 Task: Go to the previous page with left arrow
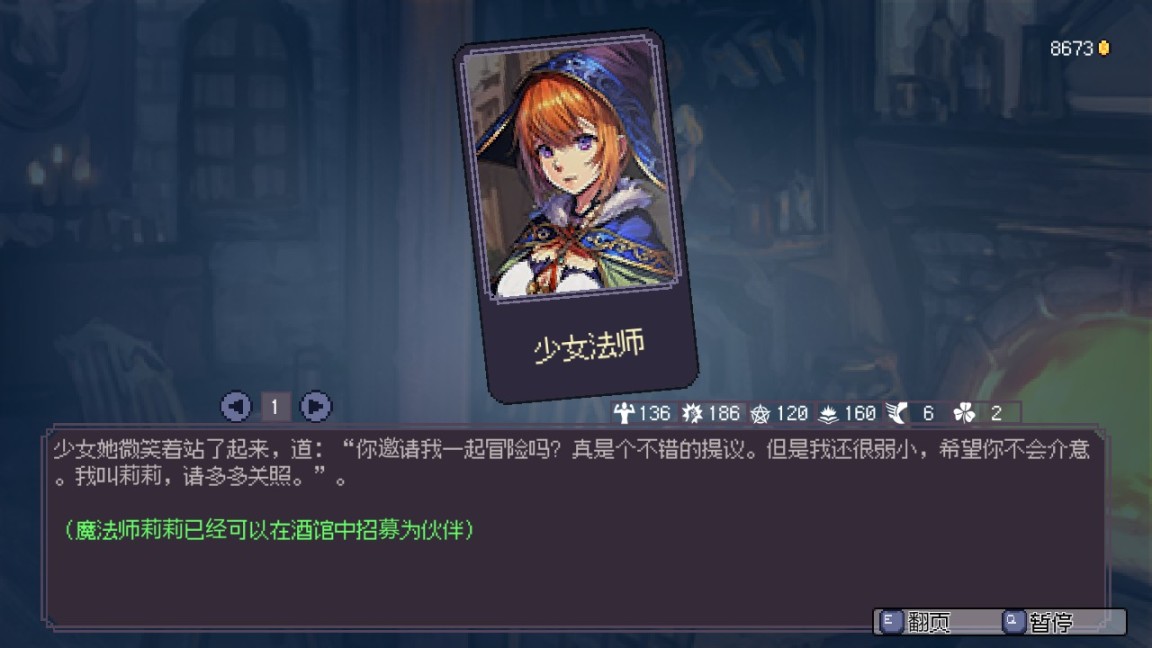point(236,406)
